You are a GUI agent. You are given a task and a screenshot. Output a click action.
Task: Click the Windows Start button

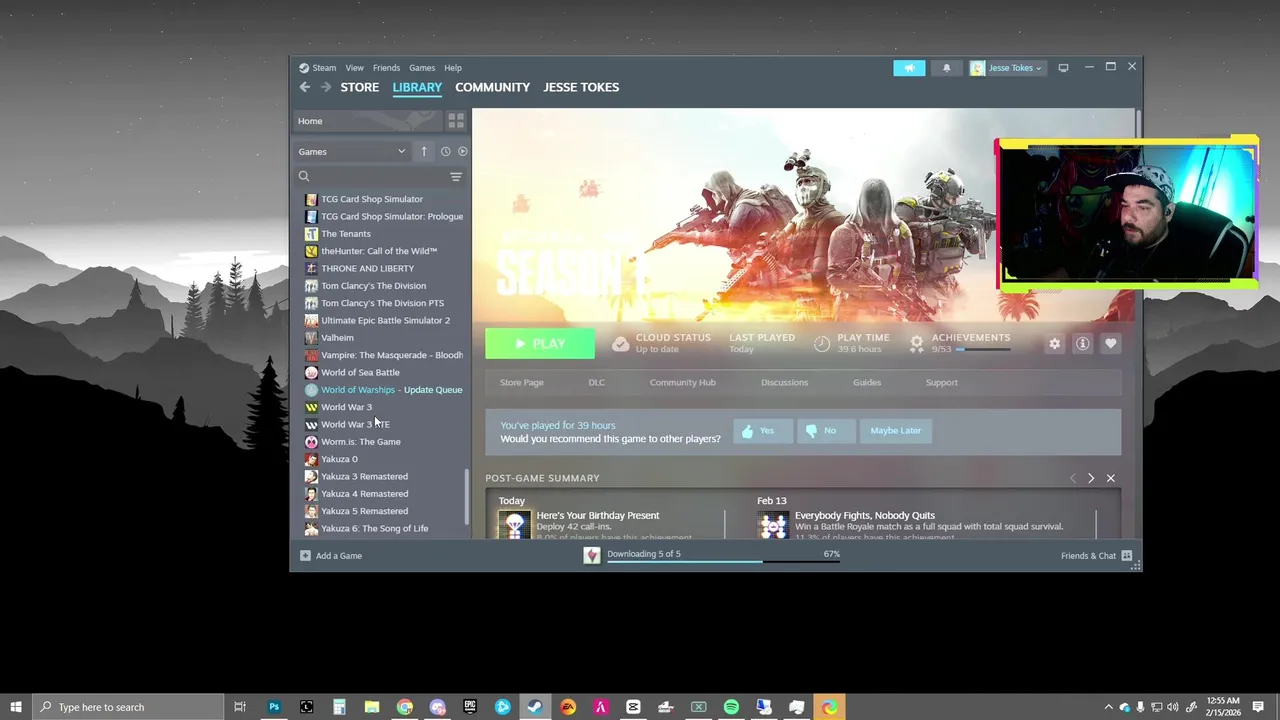click(16, 707)
